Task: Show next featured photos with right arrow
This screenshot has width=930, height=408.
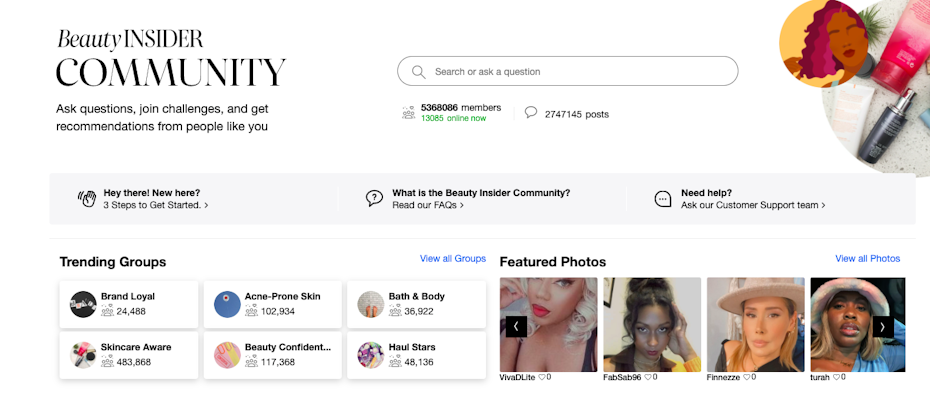Action: pyautogui.click(x=883, y=326)
